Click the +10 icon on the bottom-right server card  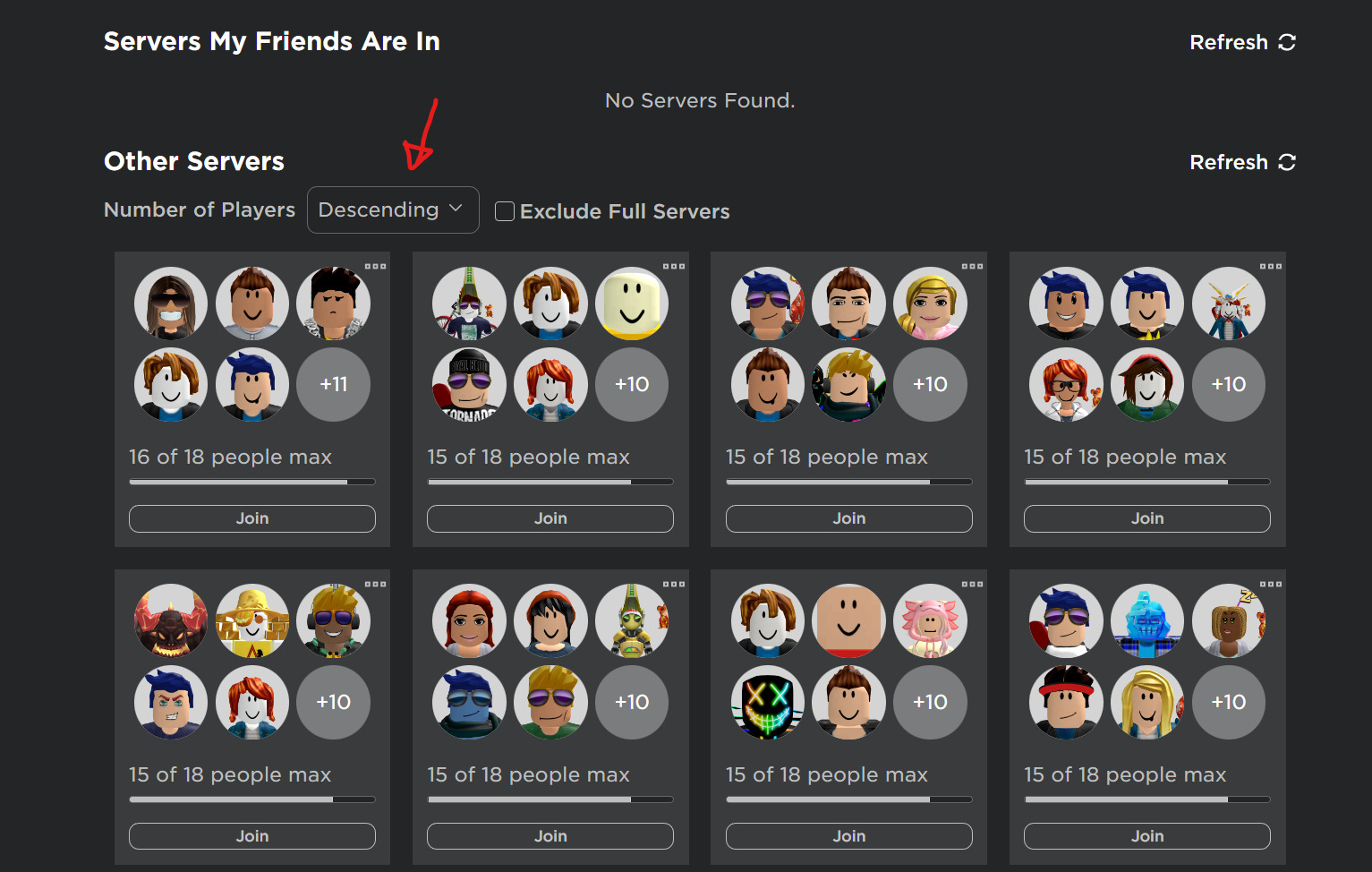(1228, 702)
